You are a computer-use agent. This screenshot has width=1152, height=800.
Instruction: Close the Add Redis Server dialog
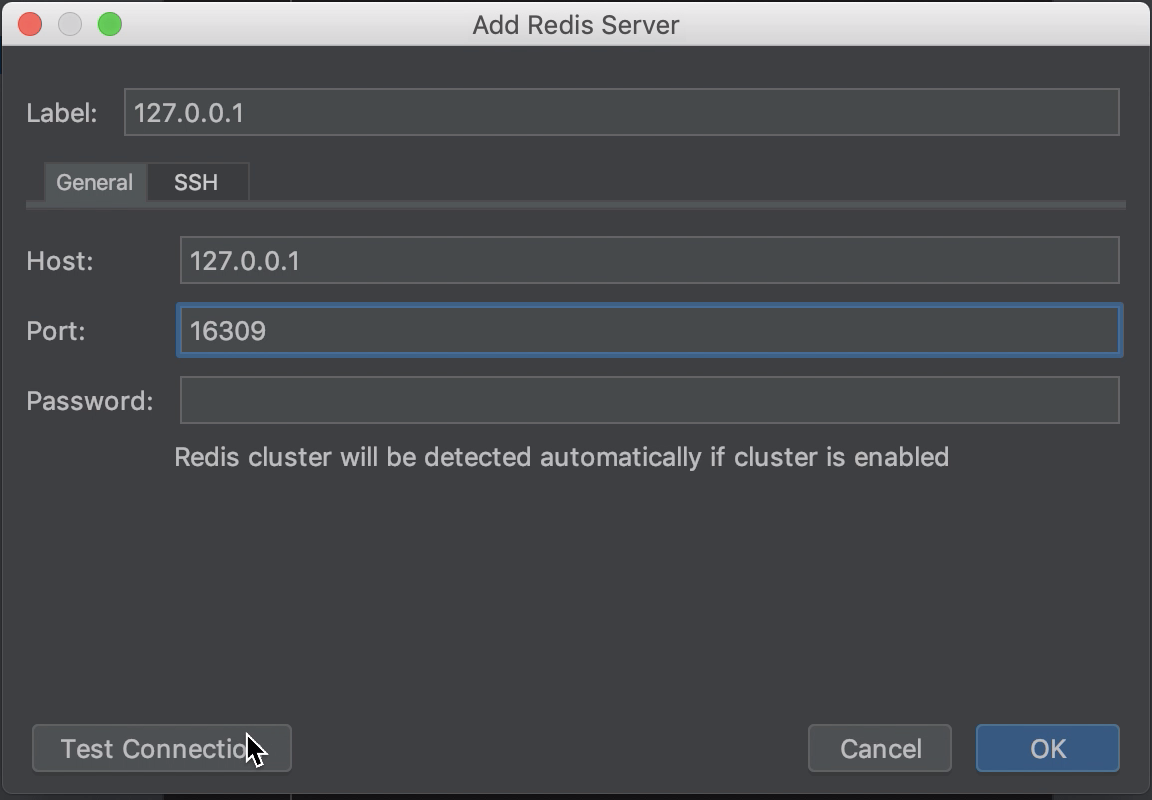click(x=30, y=24)
